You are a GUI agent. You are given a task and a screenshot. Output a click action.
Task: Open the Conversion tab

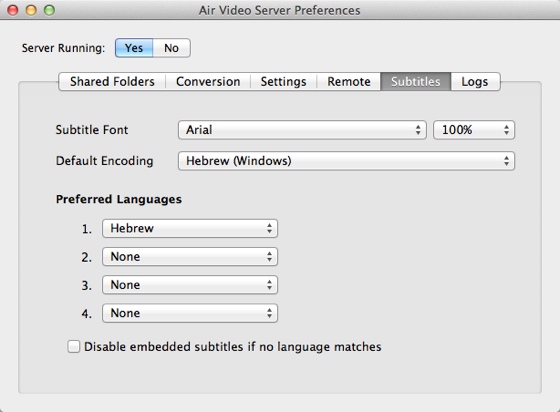point(208,82)
